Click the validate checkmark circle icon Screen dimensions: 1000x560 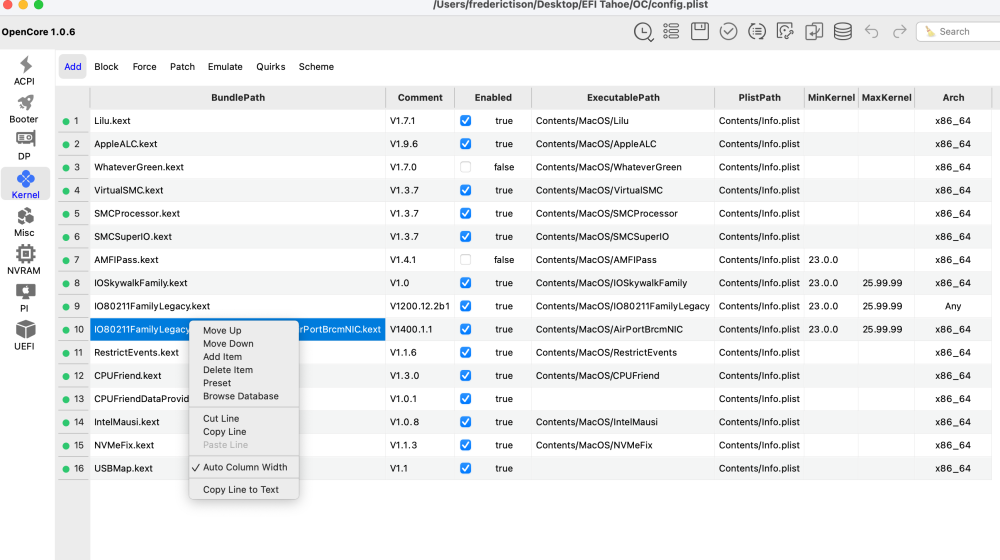coord(728,31)
